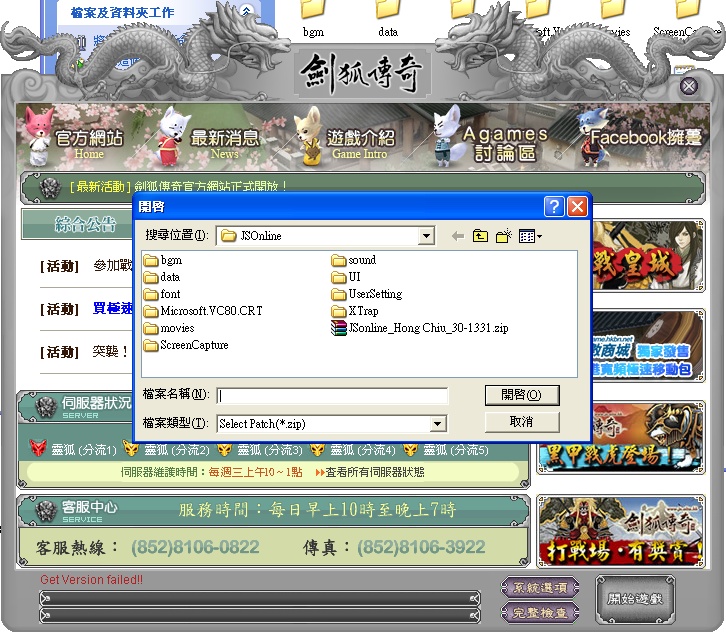
Task: Create a new folder icon
Action: point(504,236)
